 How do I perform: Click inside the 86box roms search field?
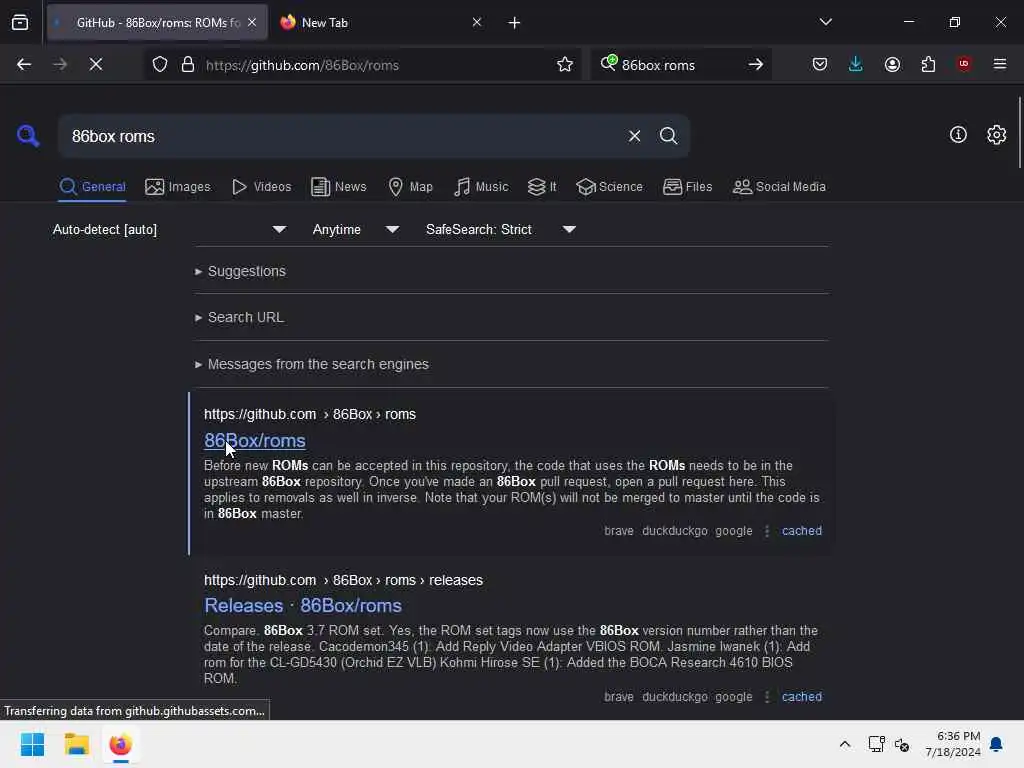[340, 136]
